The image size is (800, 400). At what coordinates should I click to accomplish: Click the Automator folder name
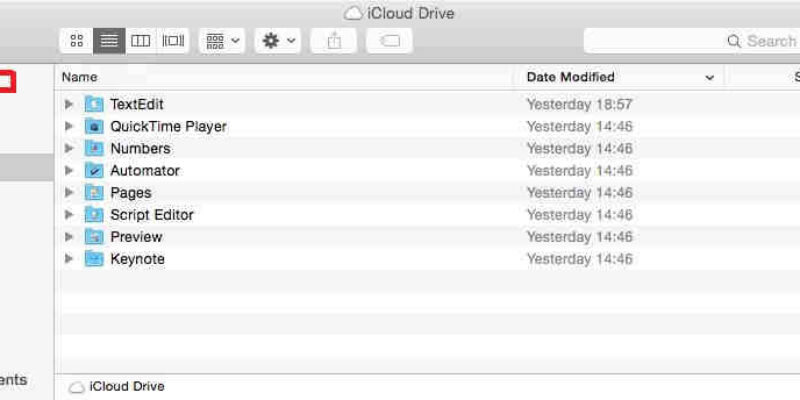coord(145,170)
